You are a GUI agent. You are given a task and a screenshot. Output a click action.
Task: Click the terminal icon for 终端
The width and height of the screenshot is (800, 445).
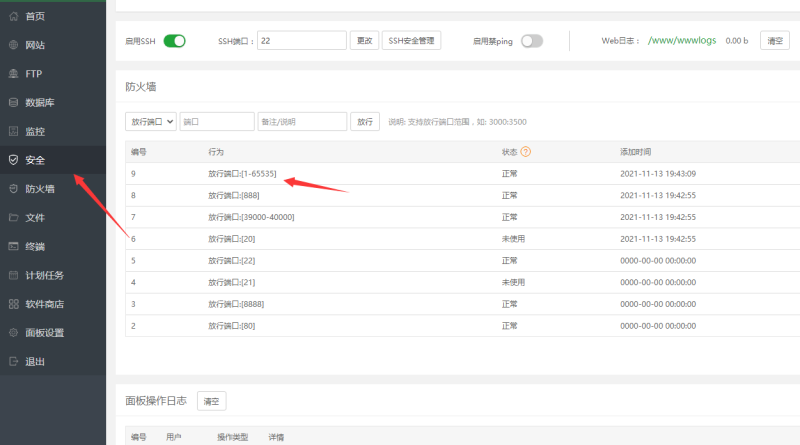pyautogui.click(x=13, y=246)
